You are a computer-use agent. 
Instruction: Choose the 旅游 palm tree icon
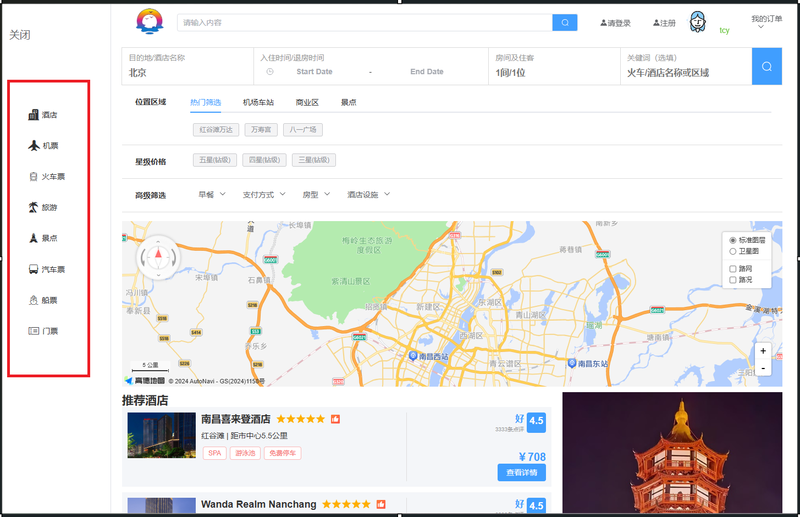pos(33,207)
